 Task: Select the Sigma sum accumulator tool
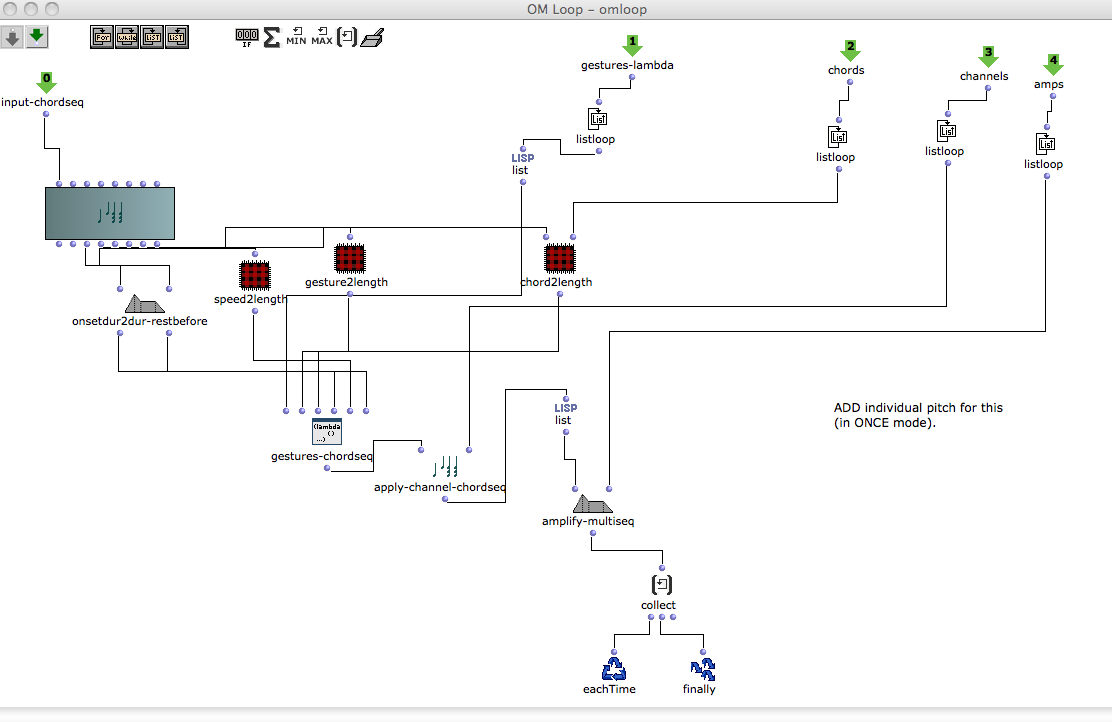tap(272, 38)
